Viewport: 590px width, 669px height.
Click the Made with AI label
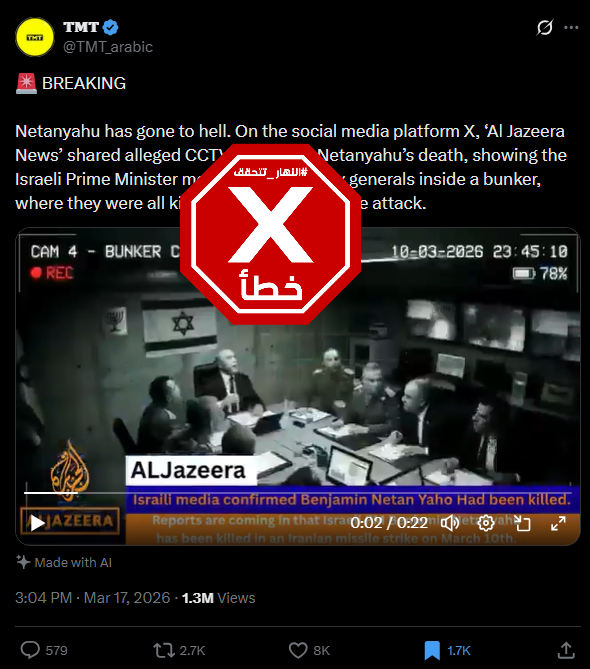[x=64, y=562]
